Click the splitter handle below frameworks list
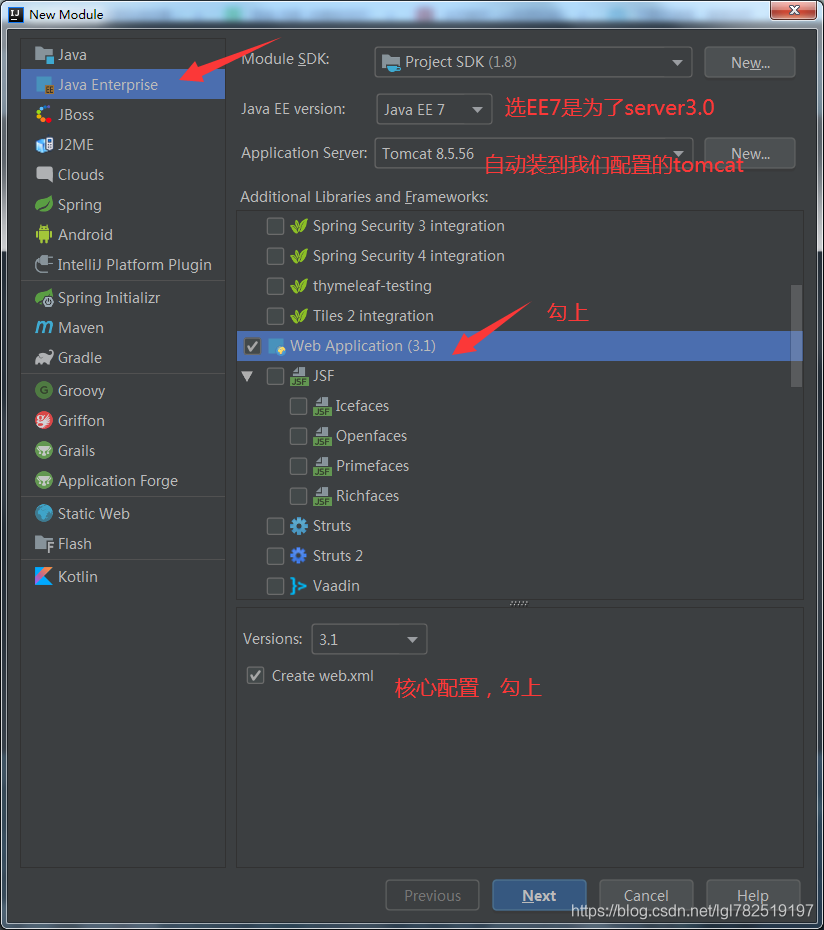 click(x=519, y=603)
